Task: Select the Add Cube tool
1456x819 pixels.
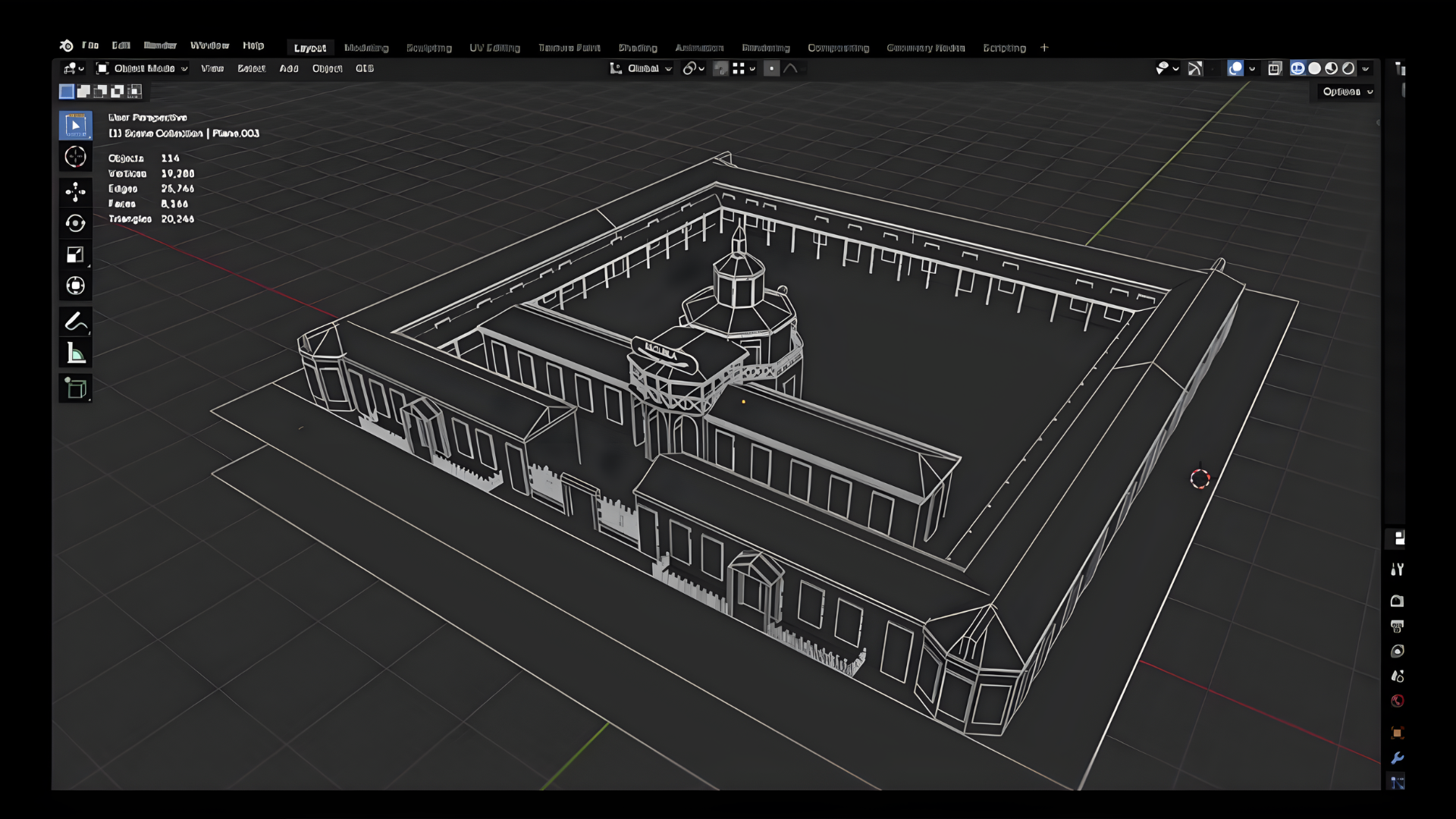Action: coord(75,388)
